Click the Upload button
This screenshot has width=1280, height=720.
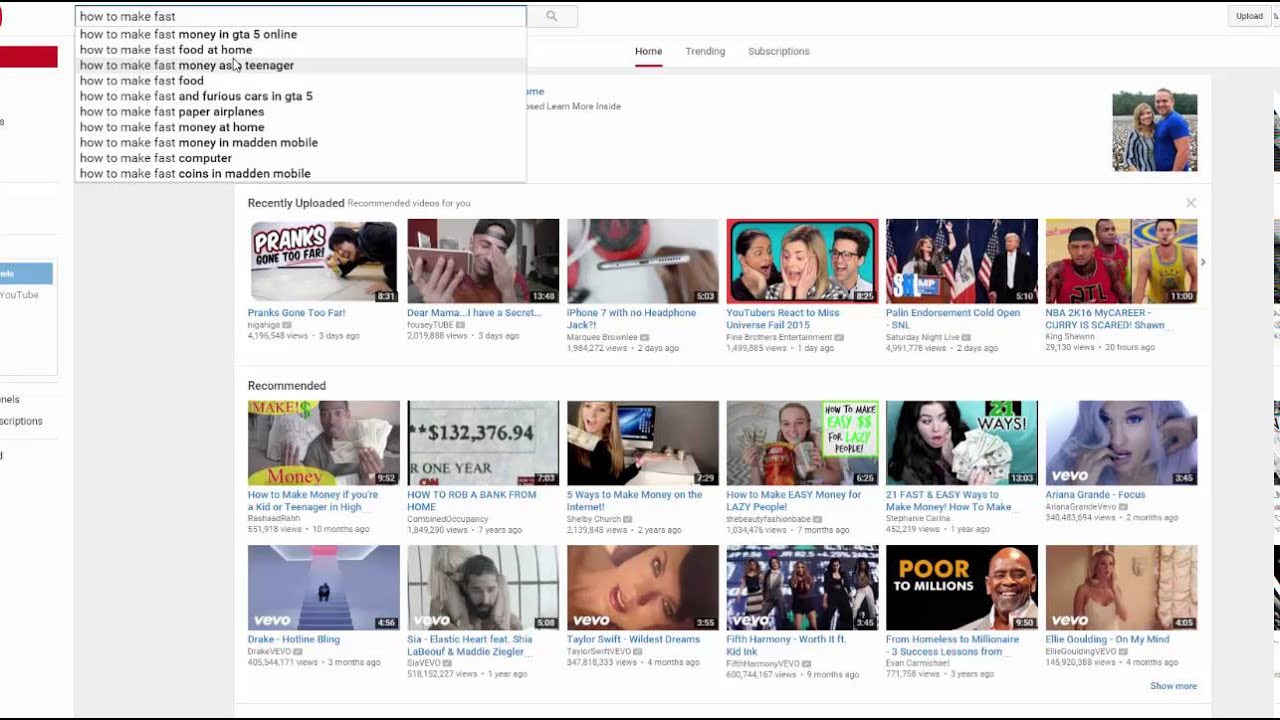1249,16
